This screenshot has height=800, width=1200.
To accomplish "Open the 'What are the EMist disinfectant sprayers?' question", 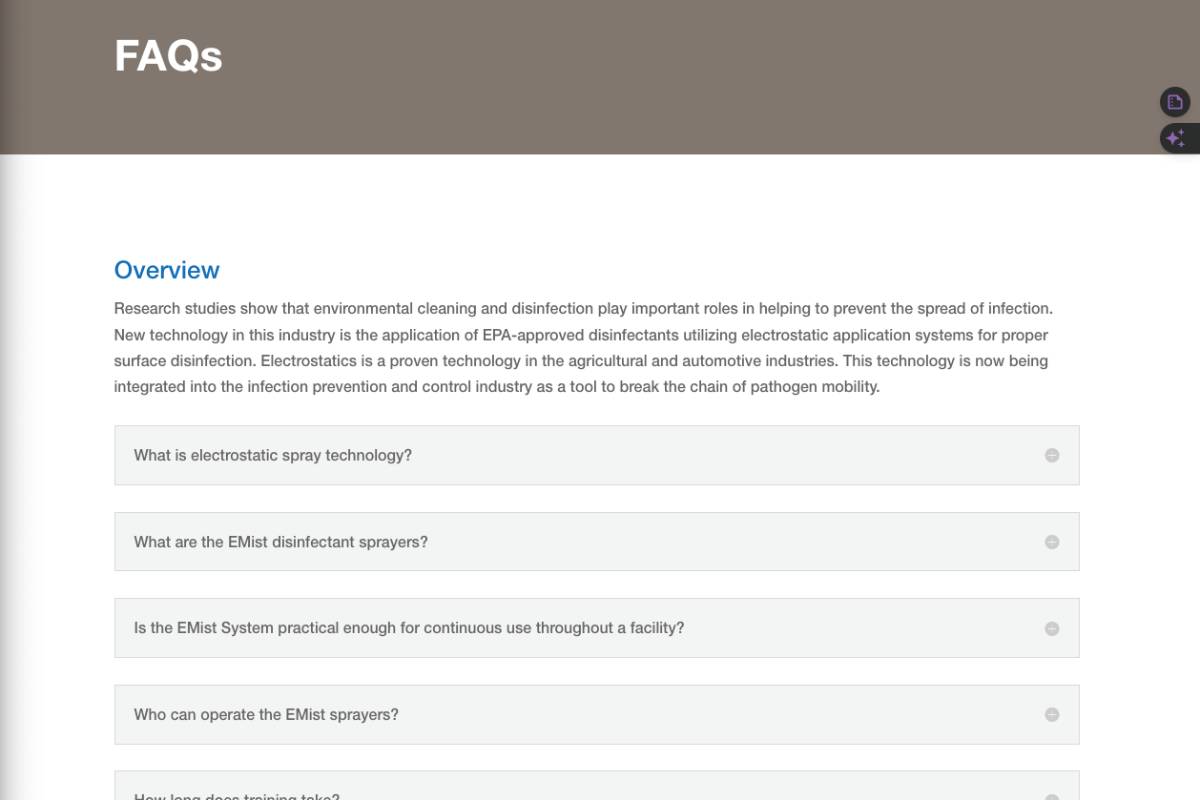I will coord(282,541).
